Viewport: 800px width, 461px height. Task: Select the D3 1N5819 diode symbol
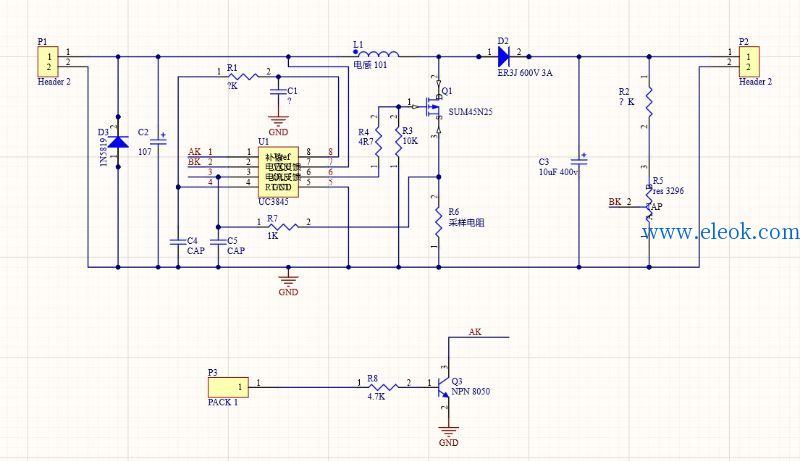click(118, 141)
